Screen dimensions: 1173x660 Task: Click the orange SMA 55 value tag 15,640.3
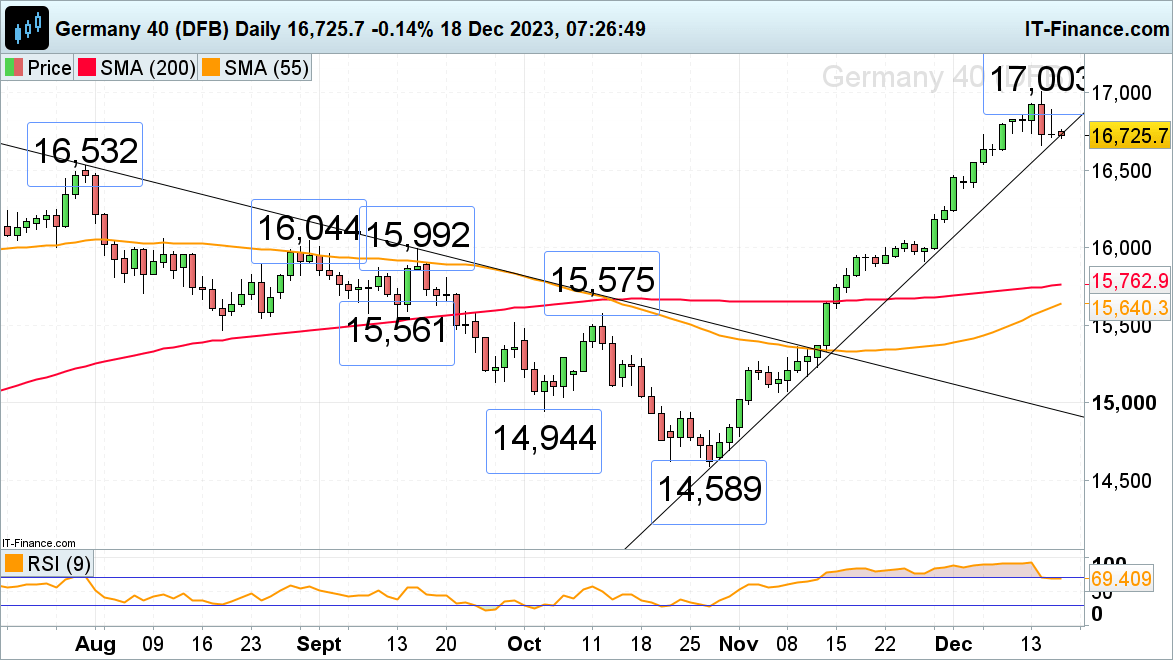pyautogui.click(x=1129, y=308)
